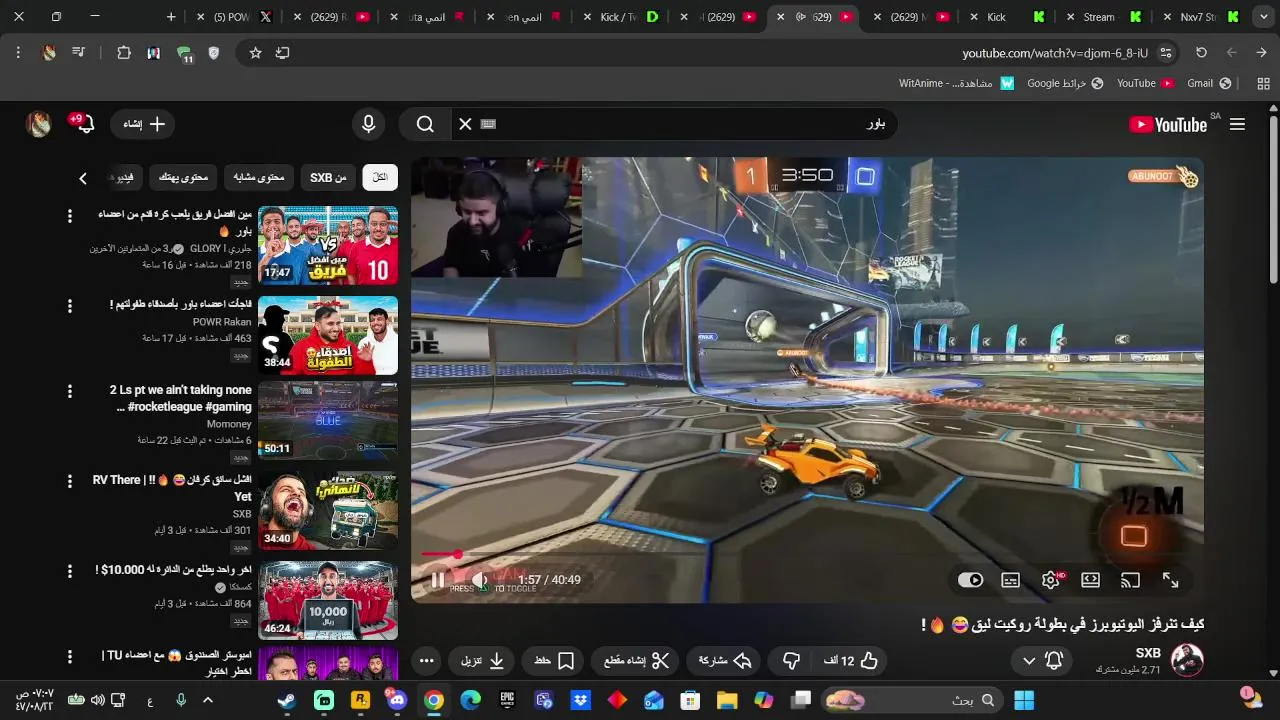Open the WitAnime bookmark
The image size is (1280, 720).
[956, 83]
